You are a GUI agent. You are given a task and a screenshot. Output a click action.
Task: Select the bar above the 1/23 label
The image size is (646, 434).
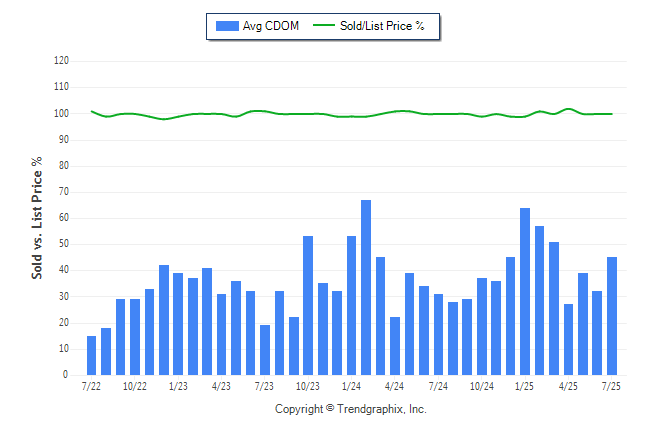tap(178, 324)
